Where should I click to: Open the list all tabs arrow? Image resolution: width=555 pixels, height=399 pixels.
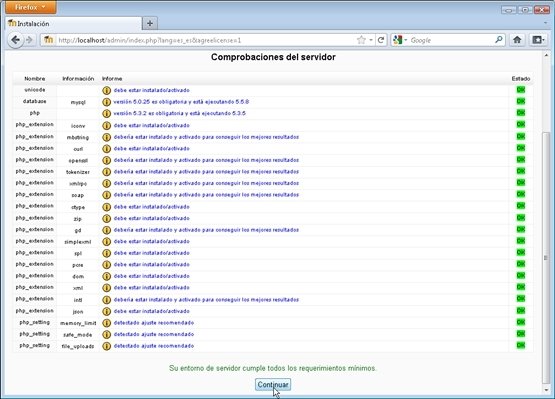click(x=545, y=23)
